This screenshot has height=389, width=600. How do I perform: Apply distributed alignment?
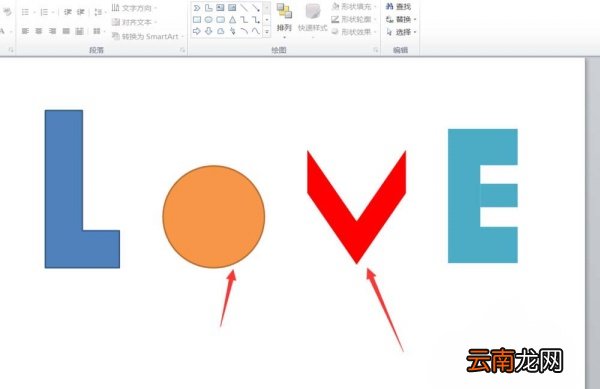click(80, 31)
